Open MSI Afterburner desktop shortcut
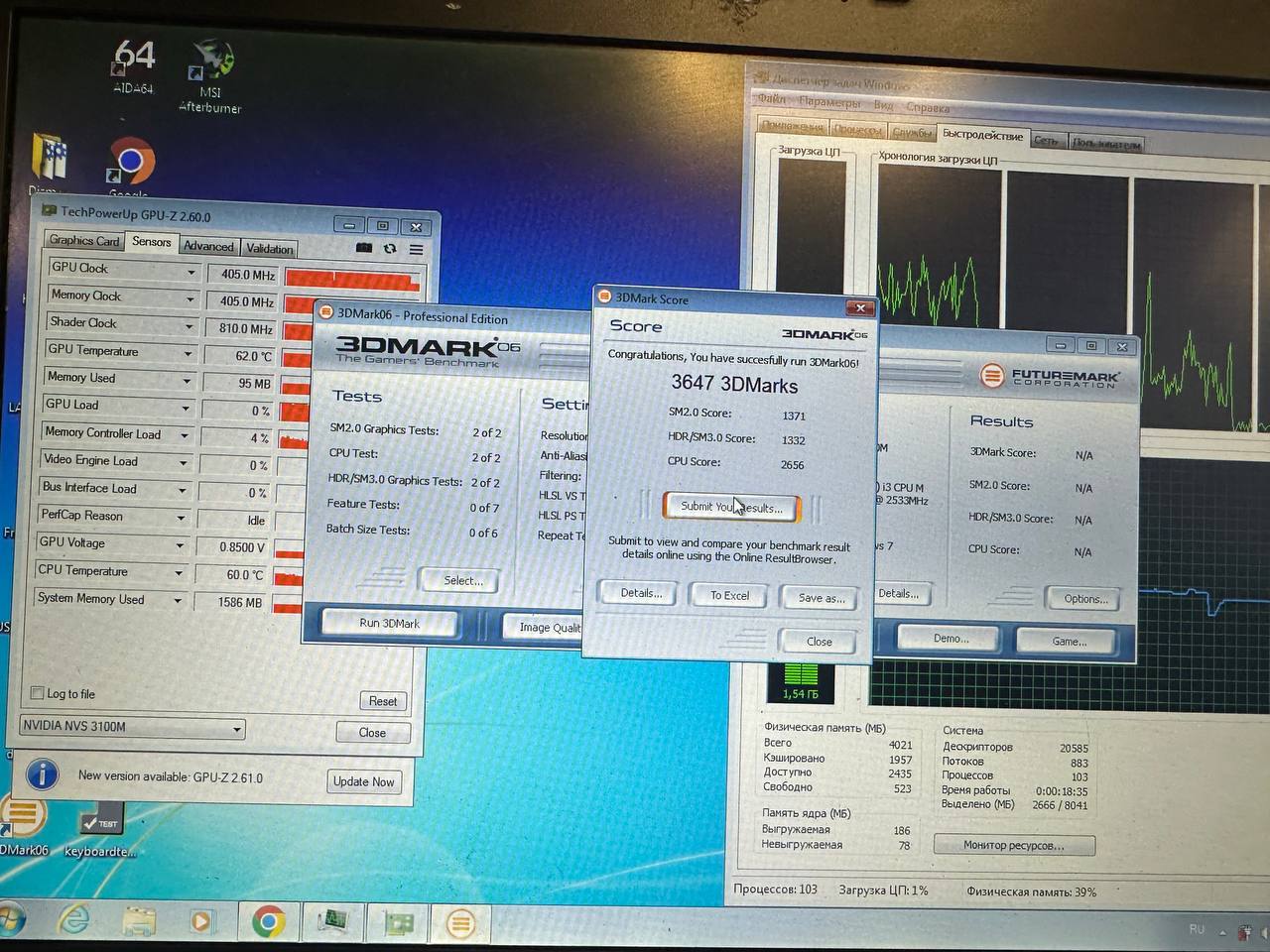This screenshot has height=952, width=1270. tap(210, 74)
